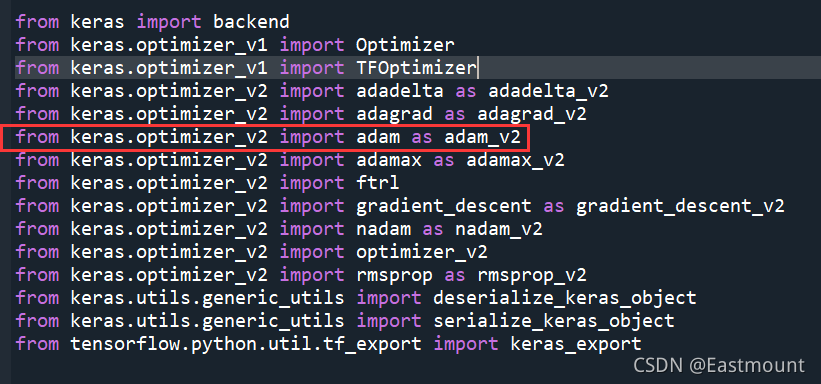Screen dimensions: 821x384
Task: Click the adamax_v2 alias
Action: [515, 160]
